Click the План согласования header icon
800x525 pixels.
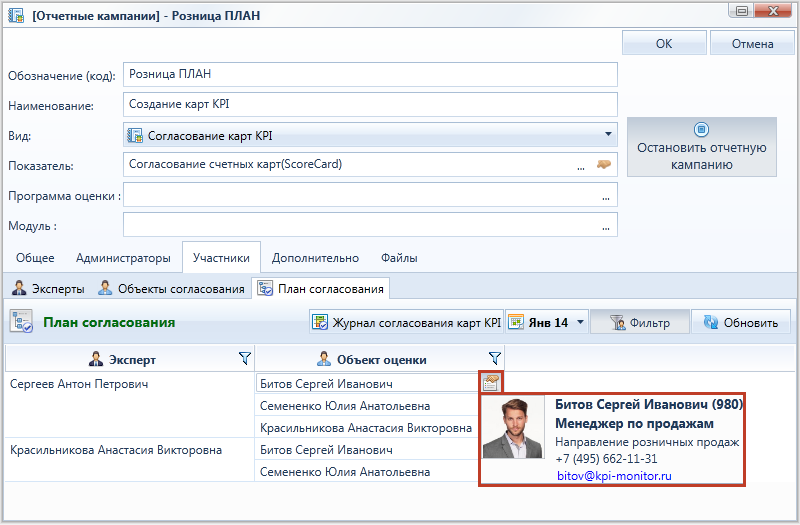[x=21, y=321]
